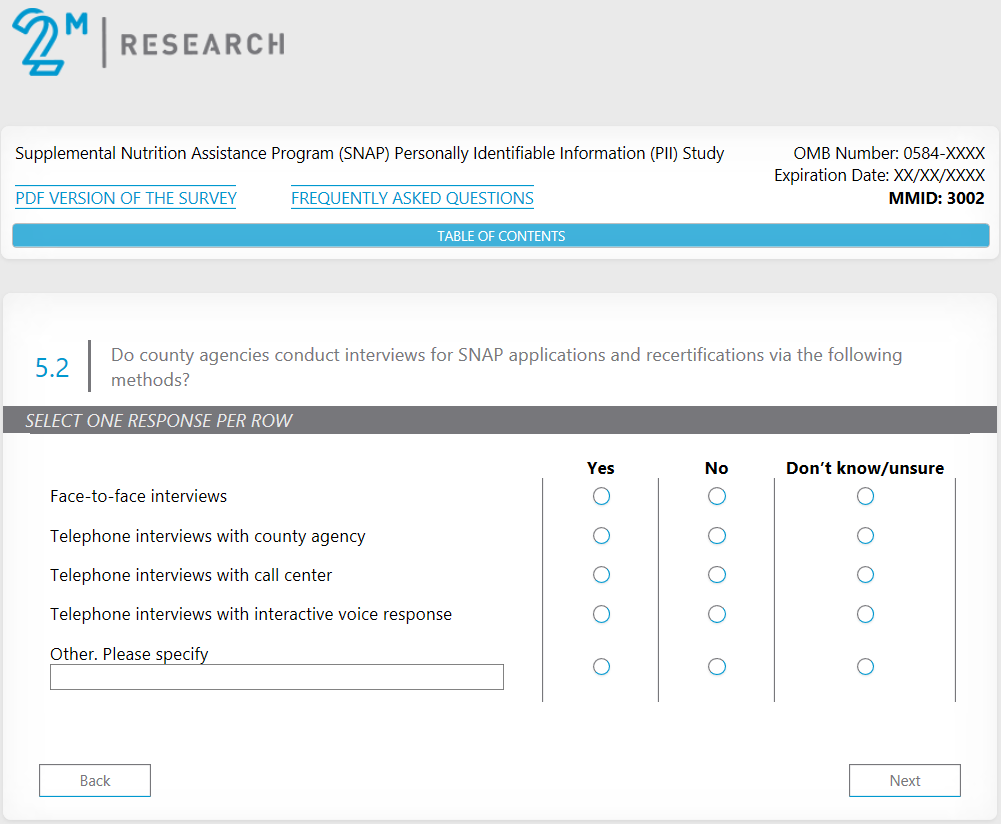The image size is (1001, 824).
Task: Choose No for Telephone interviews with county agency
Action: 717,536
